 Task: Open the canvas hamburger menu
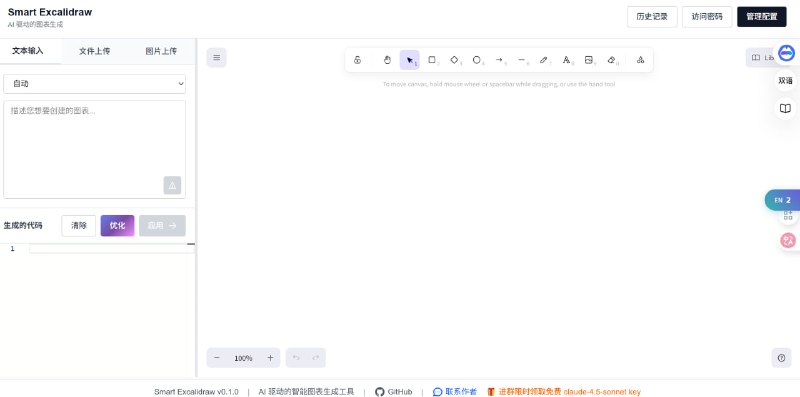click(216, 57)
